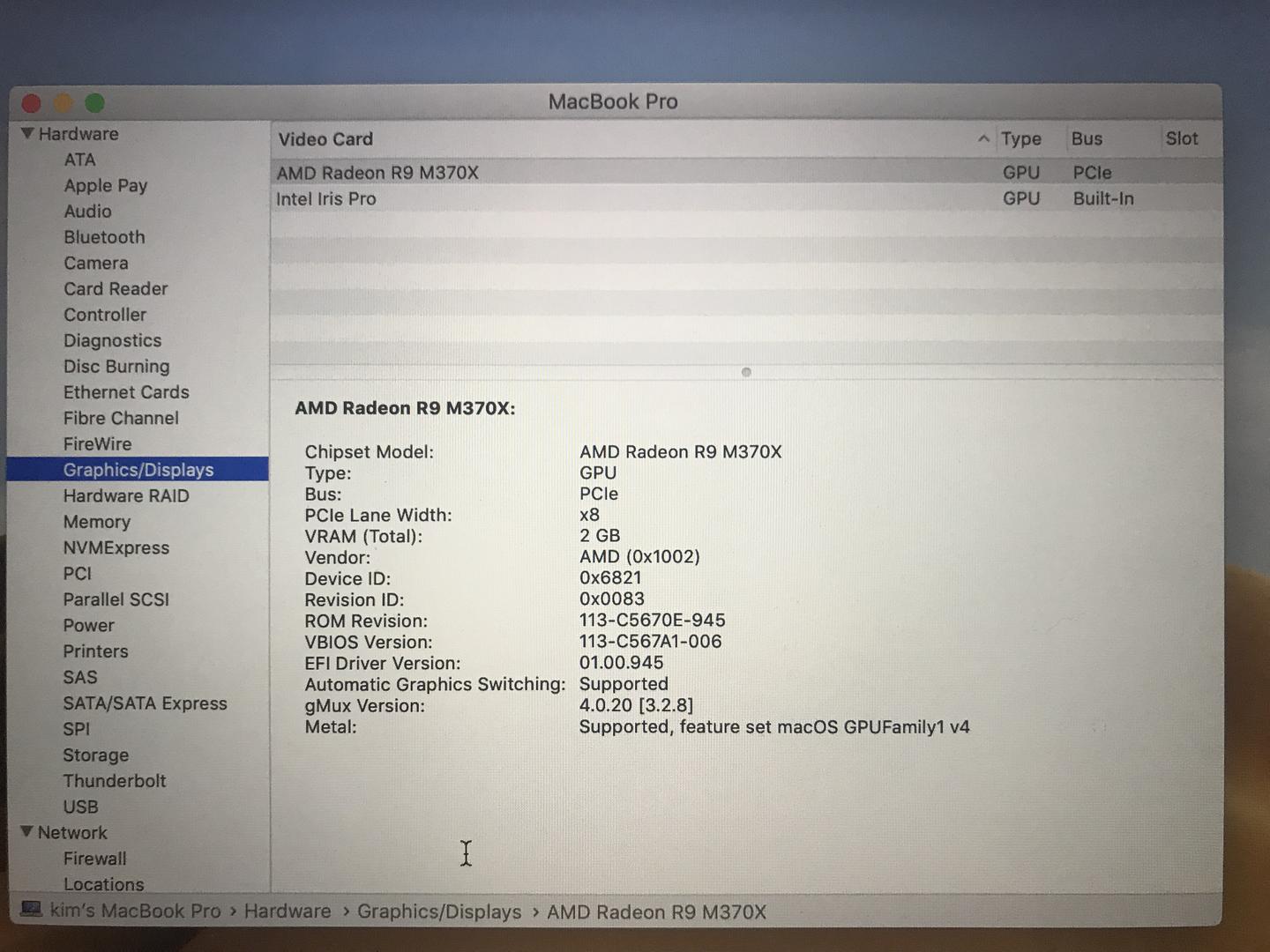
Task: Open Diagnostics in the sidebar
Action: (112, 341)
